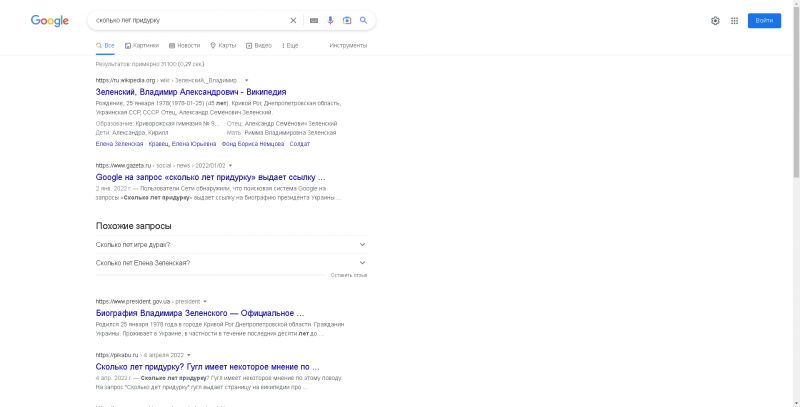The width and height of the screenshot is (800, 407).
Task: Click the results count text Результатов: примерно
Action: [150, 64]
